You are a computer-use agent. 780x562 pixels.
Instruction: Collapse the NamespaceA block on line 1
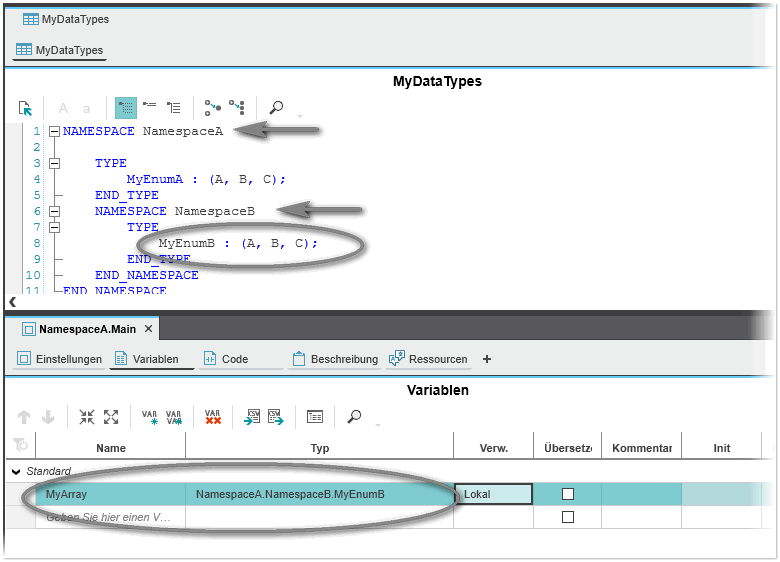click(x=54, y=131)
